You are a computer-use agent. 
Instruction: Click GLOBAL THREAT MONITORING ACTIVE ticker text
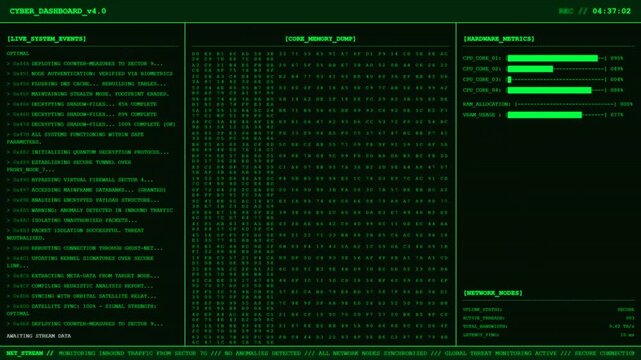point(501,353)
